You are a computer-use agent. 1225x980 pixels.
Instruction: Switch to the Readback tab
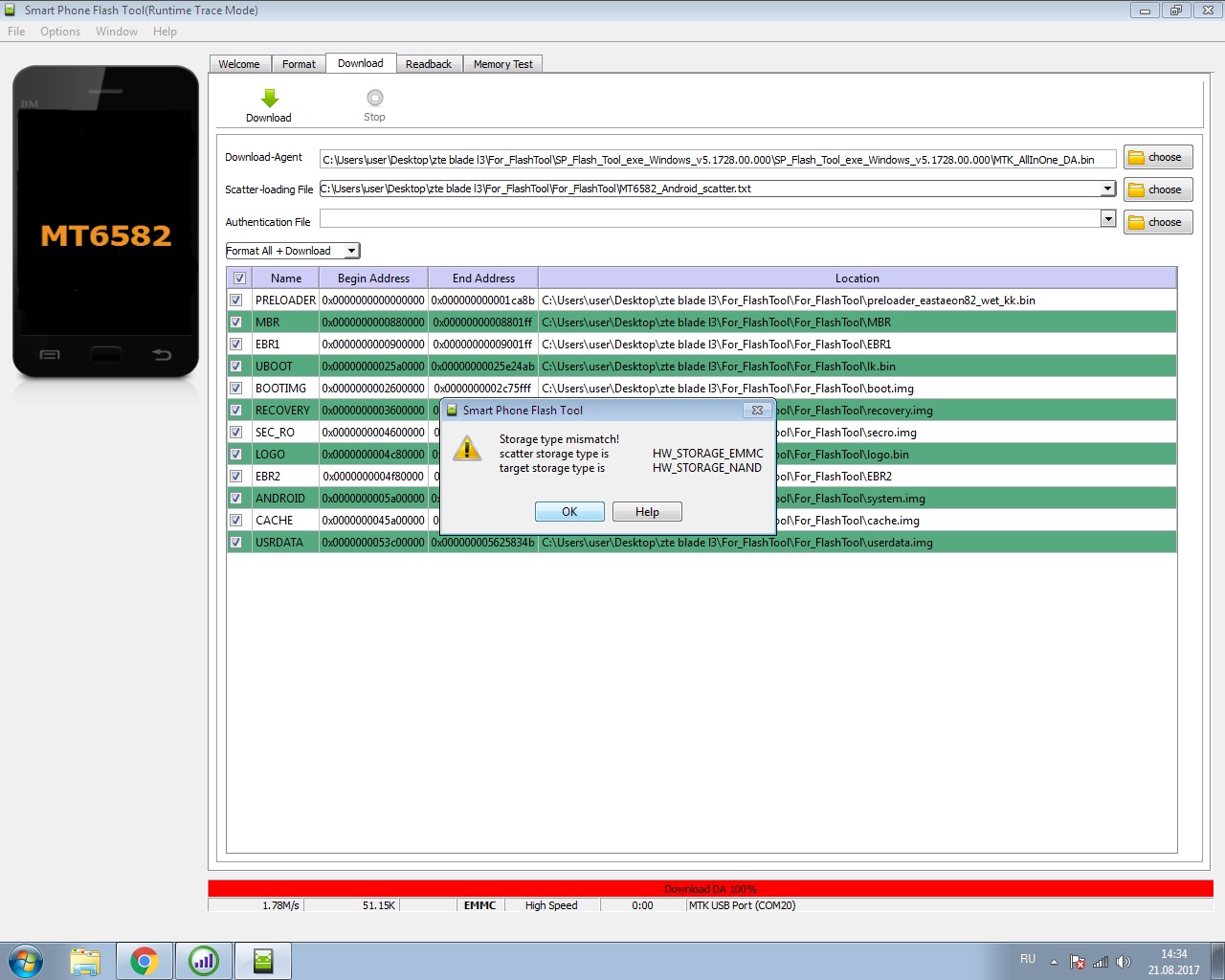pyautogui.click(x=428, y=64)
